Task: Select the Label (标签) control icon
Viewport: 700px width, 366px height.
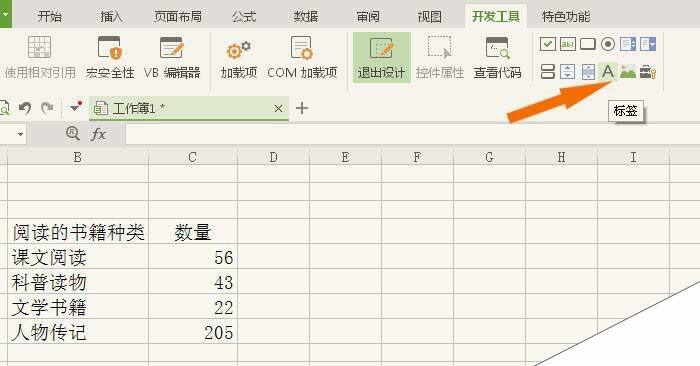Action: (608, 71)
